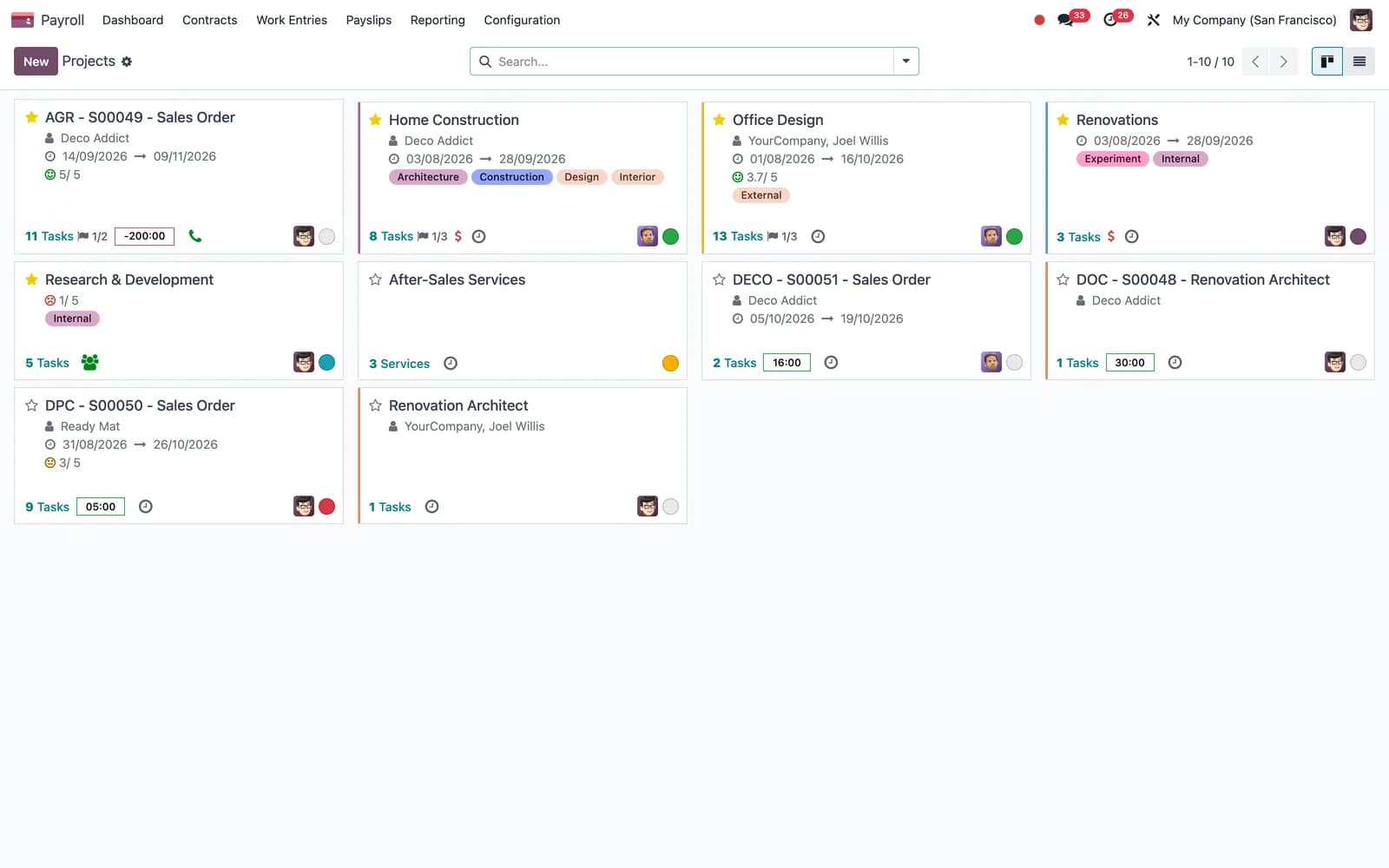The height and width of the screenshot is (868, 1389).
Task: Toggle the Renovations favorite star
Action: tap(1063, 120)
